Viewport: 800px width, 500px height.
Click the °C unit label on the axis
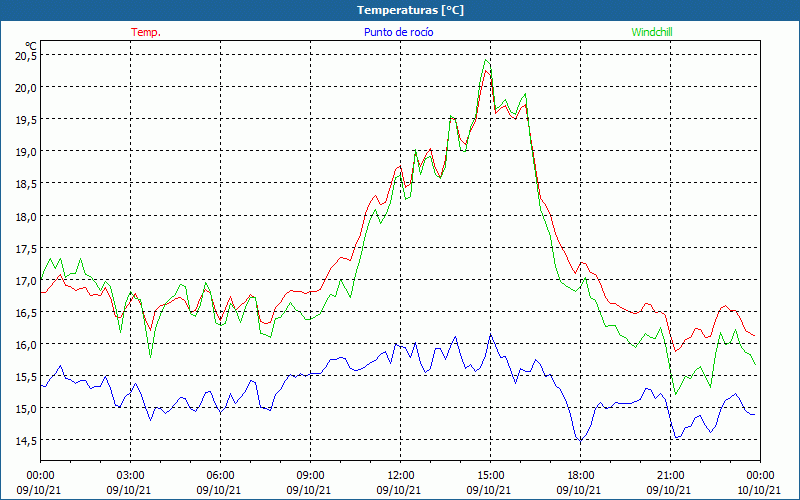tap(31, 46)
